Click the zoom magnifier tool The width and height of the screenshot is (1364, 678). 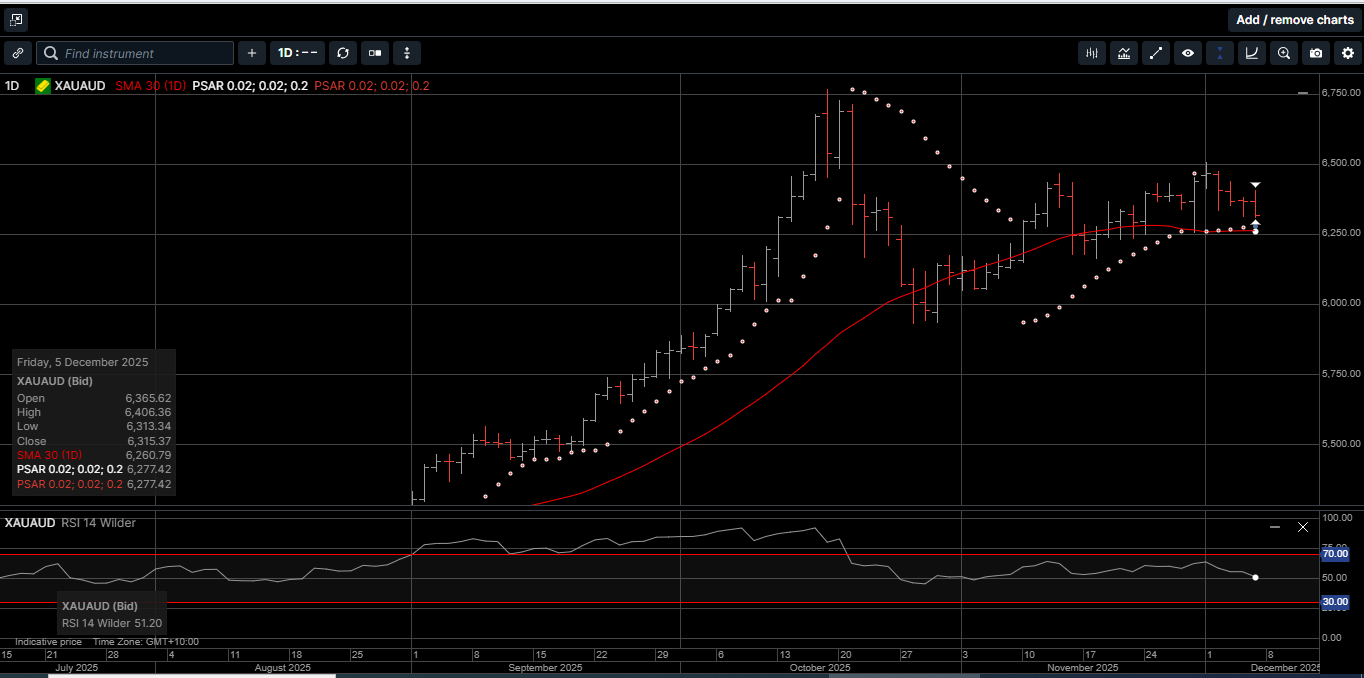click(1284, 53)
